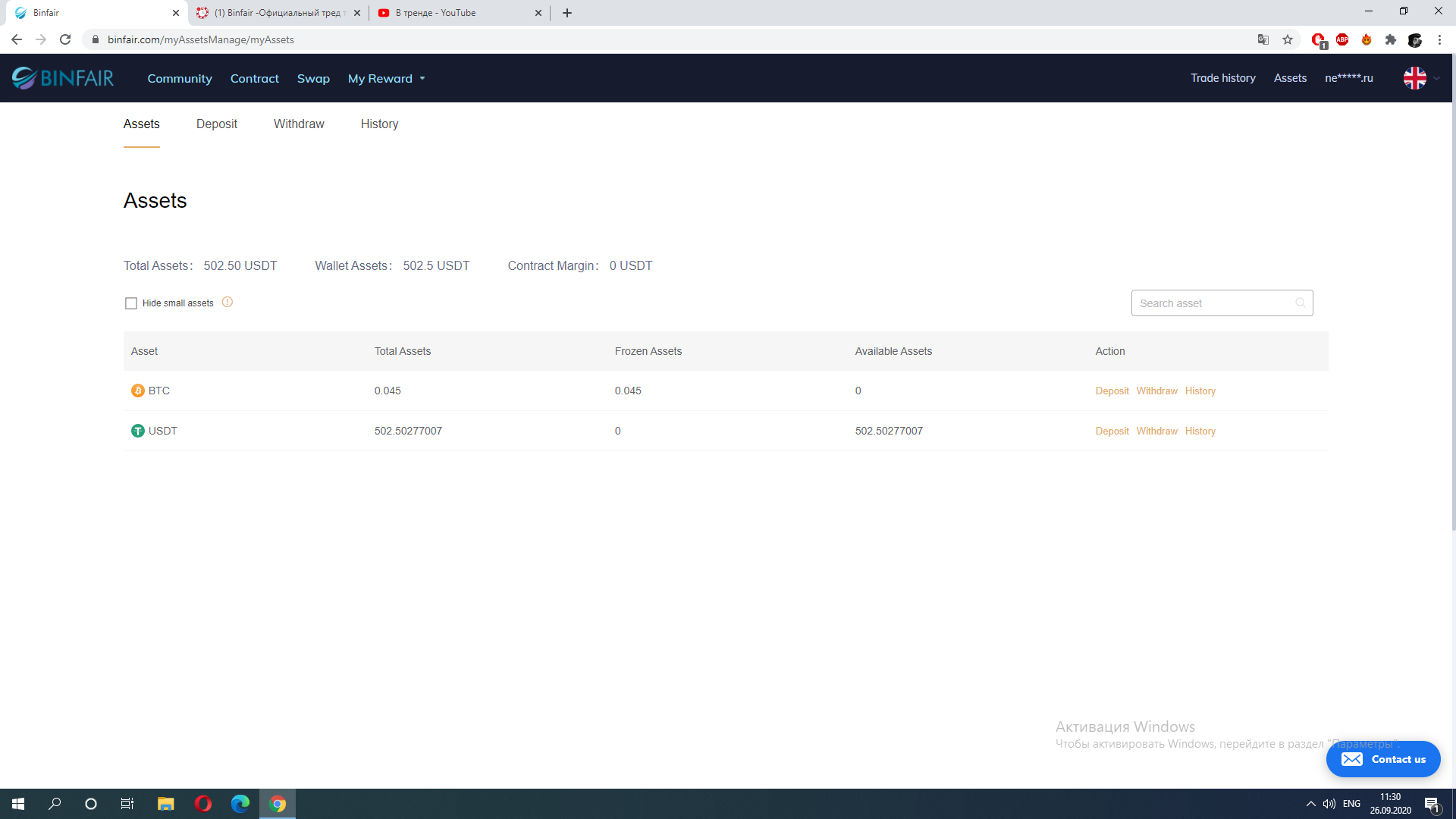Image resolution: width=1456 pixels, height=819 pixels.
Task: Click the USDT coin icon
Action: point(137,431)
